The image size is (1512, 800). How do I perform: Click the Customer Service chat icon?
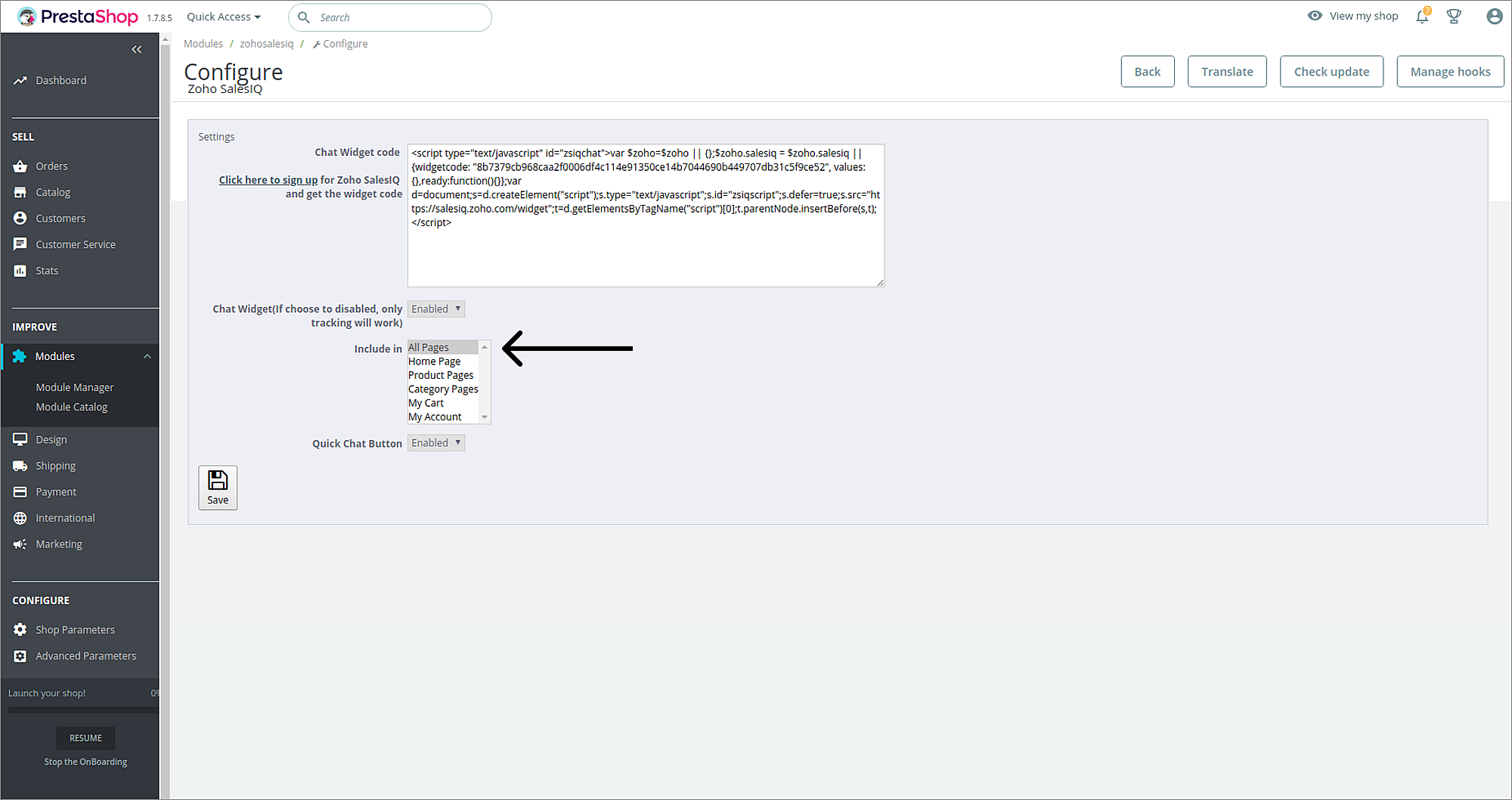tap(20, 244)
